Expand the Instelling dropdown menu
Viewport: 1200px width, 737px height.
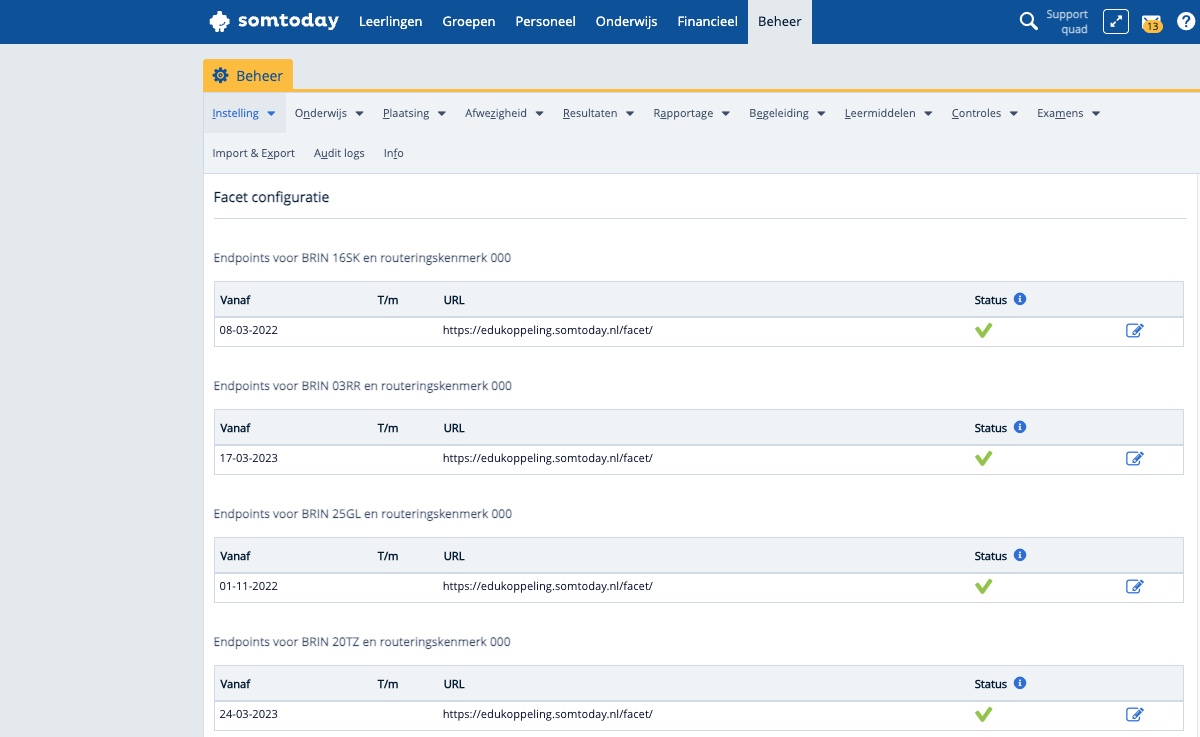tap(243, 114)
